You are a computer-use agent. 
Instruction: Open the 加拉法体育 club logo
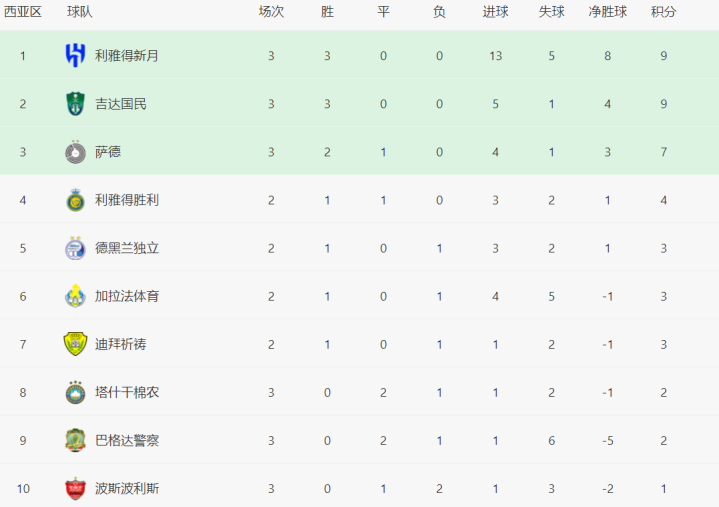pyautogui.click(x=75, y=296)
